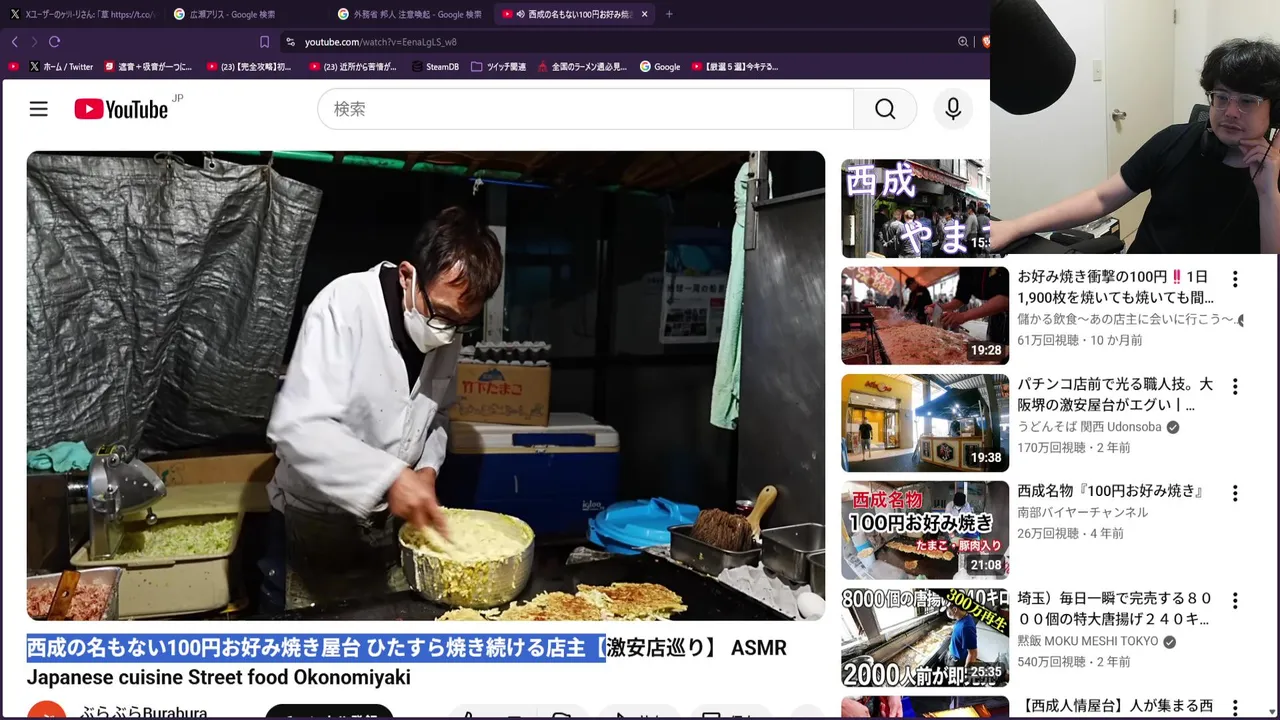Image resolution: width=1280 pixels, height=720 pixels.
Task: Open the パチンコ店前で光る職人技 video title
Action: click(1115, 394)
